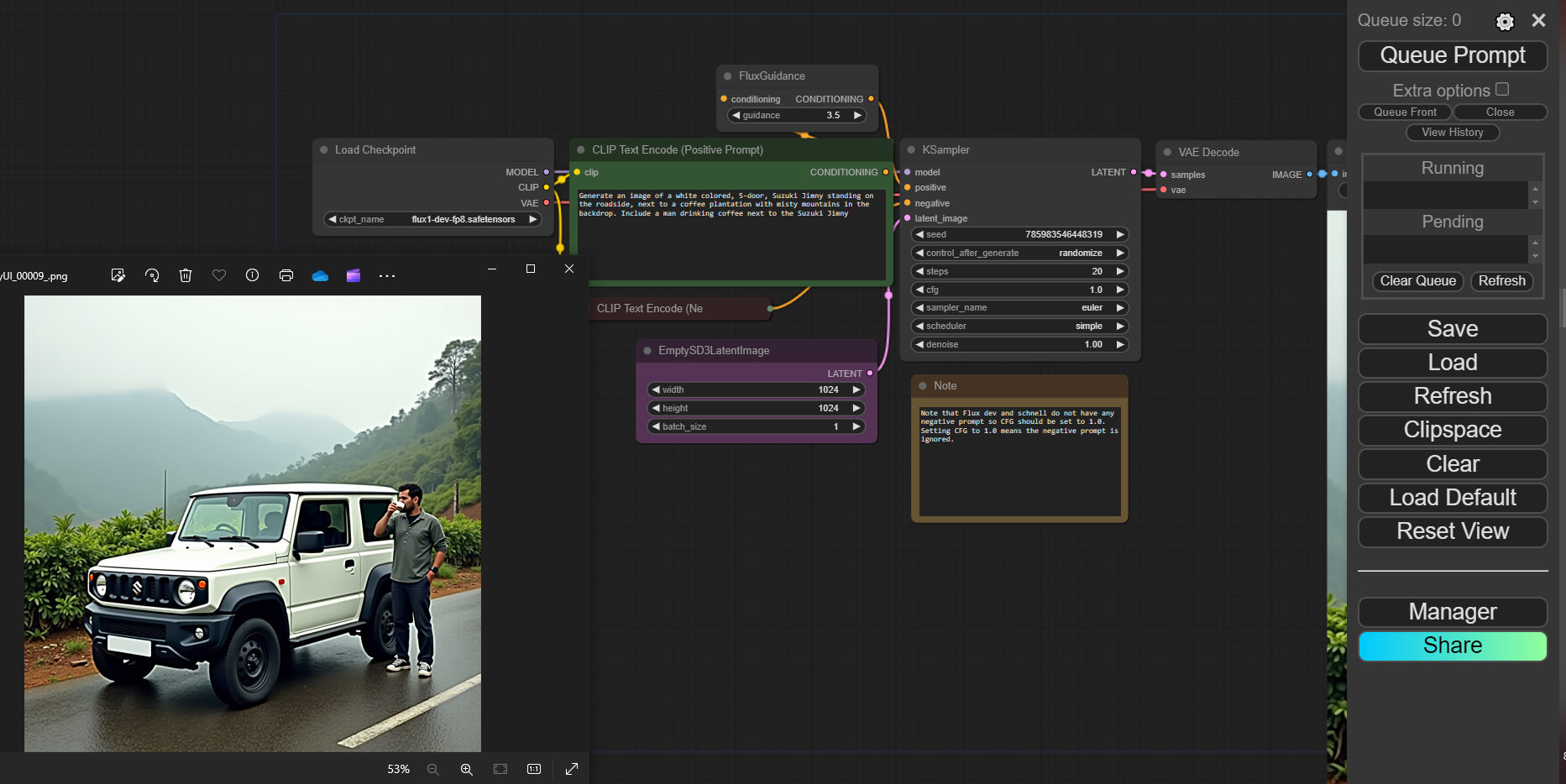Open the ComfyUI settings gear
The height and width of the screenshot is (784, 1566).
(x=1505, y=22)
